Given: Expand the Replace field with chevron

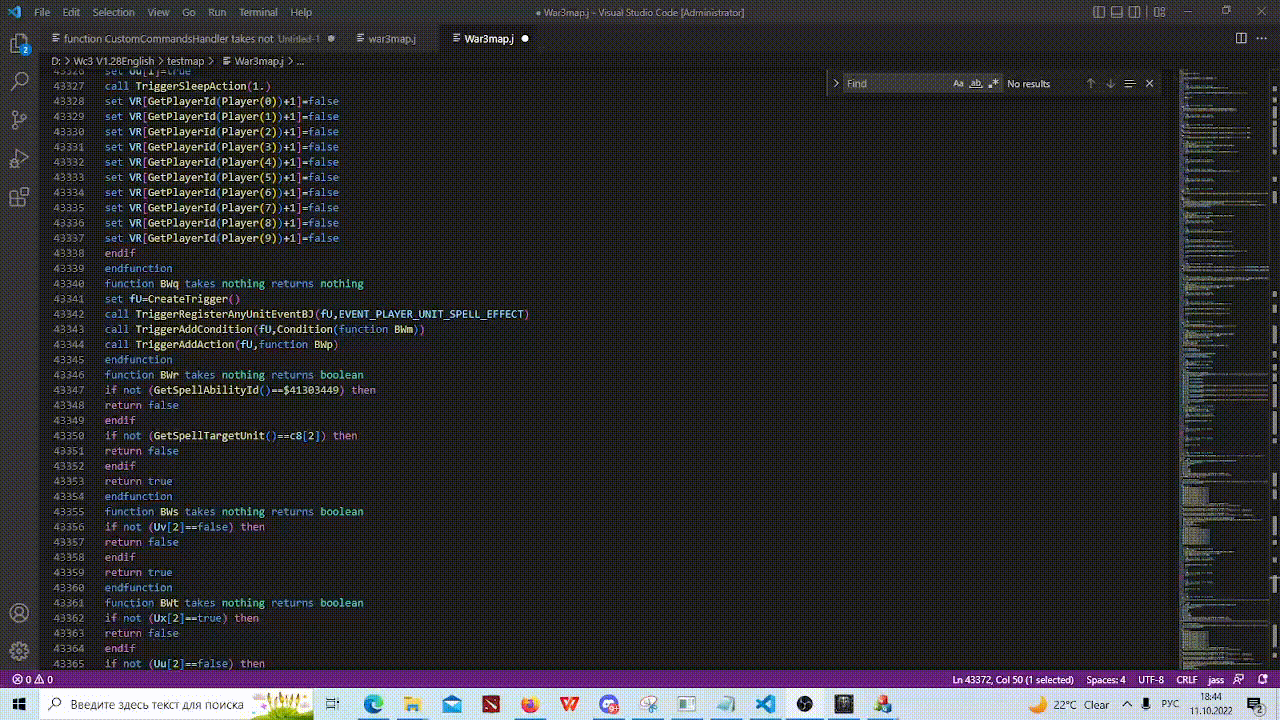Looking at the screenshot, I should (x=836, y=84).
